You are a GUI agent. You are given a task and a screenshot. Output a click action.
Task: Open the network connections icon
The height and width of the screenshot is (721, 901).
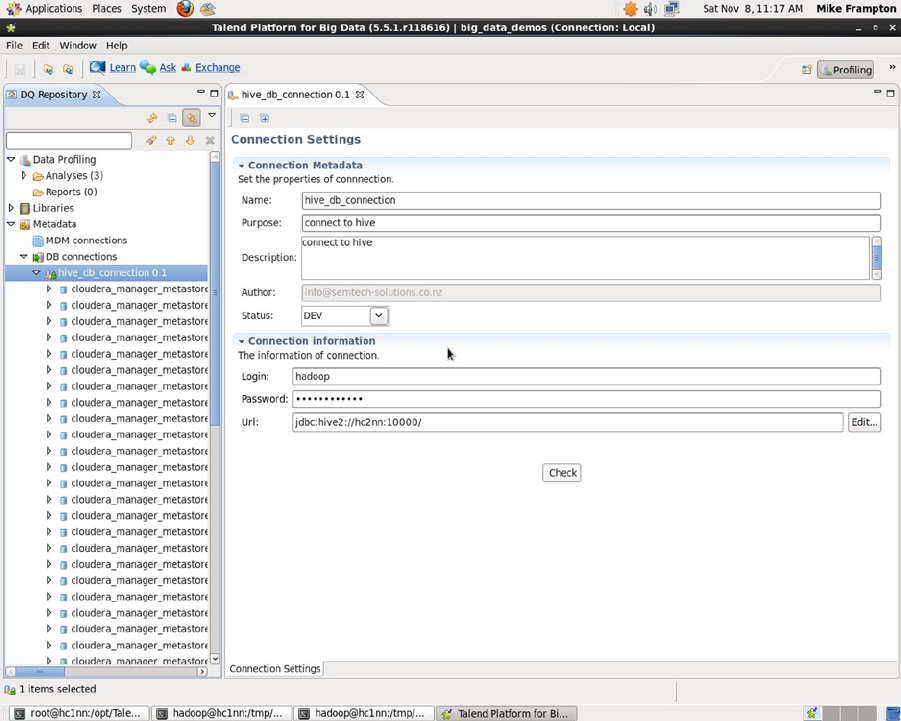click(x=672, y=9)
